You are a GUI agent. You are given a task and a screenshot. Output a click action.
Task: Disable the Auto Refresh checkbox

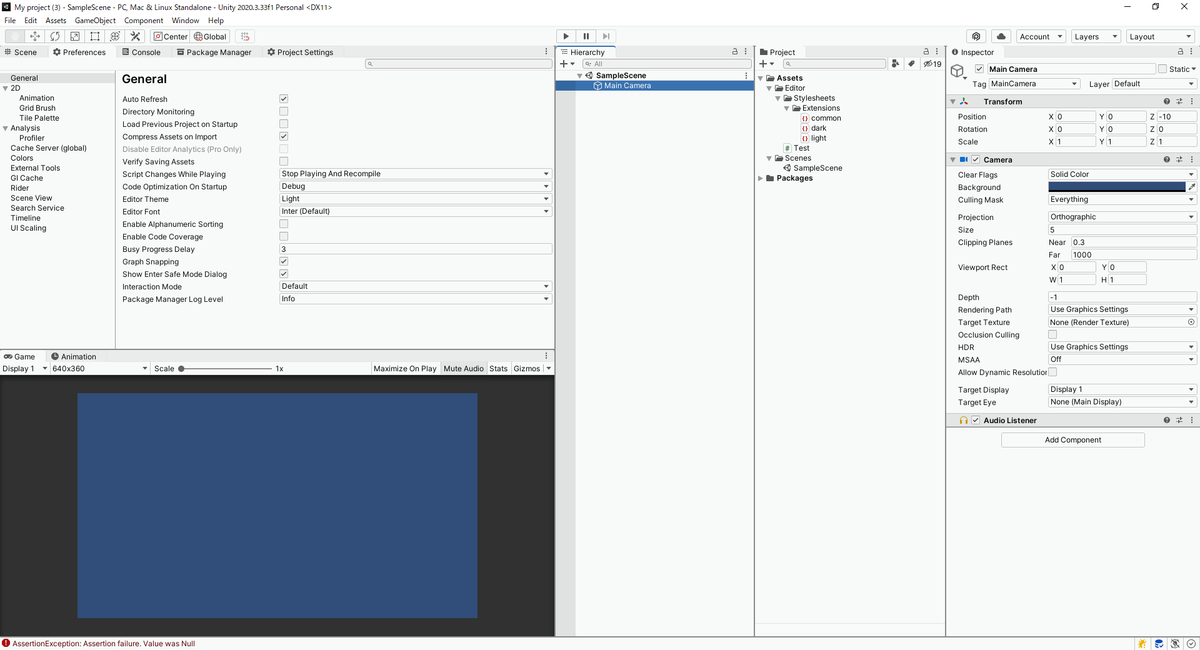click(283, 98)
